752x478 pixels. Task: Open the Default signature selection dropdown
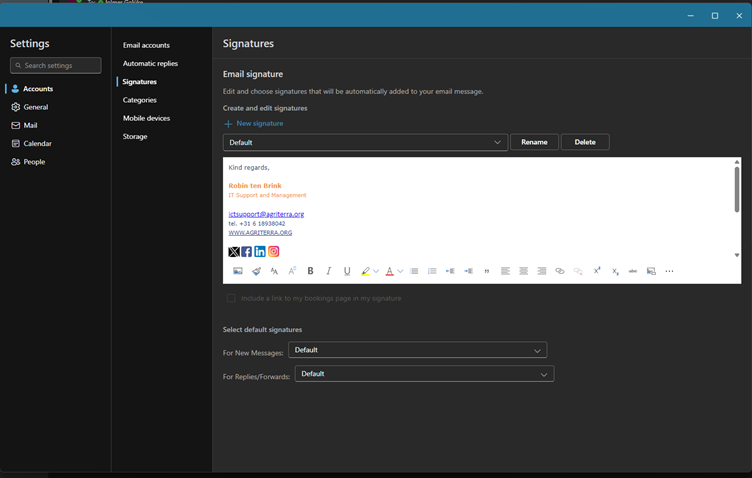tap(365, 142)
